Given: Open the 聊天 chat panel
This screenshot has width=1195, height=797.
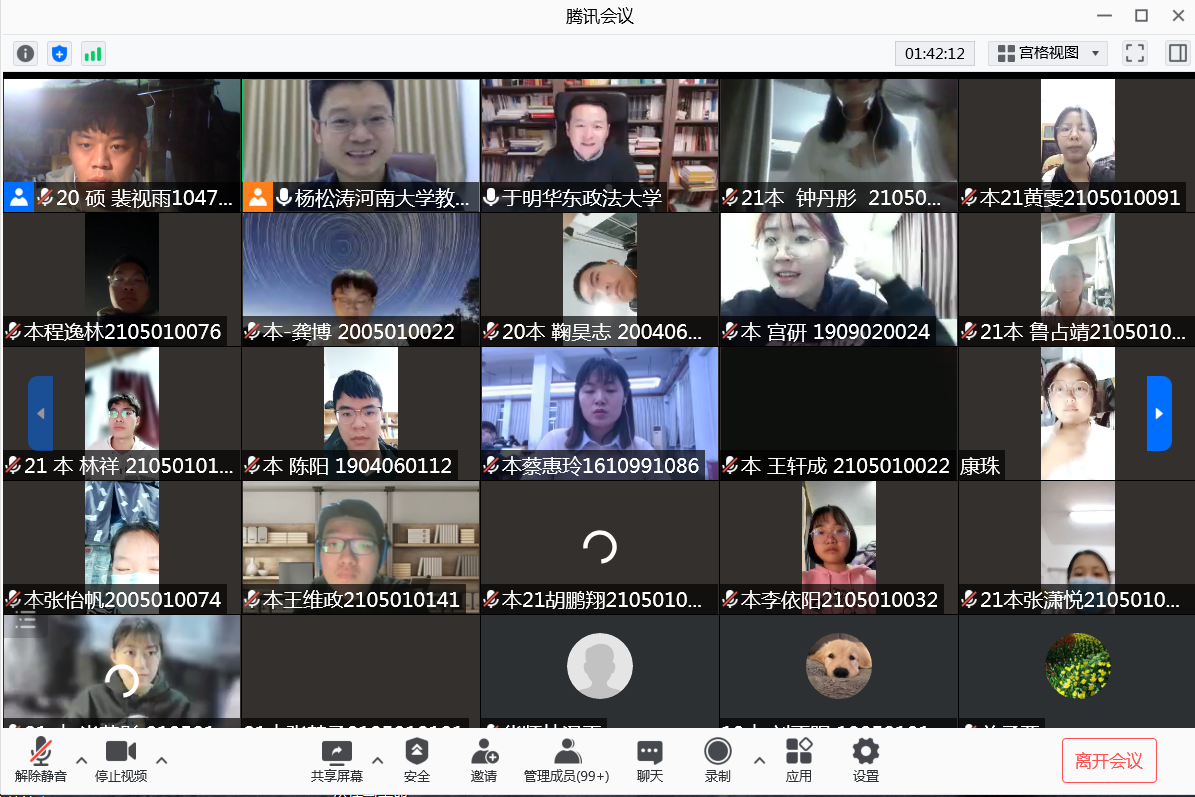Looking at the screenshot, I should 650,760.
